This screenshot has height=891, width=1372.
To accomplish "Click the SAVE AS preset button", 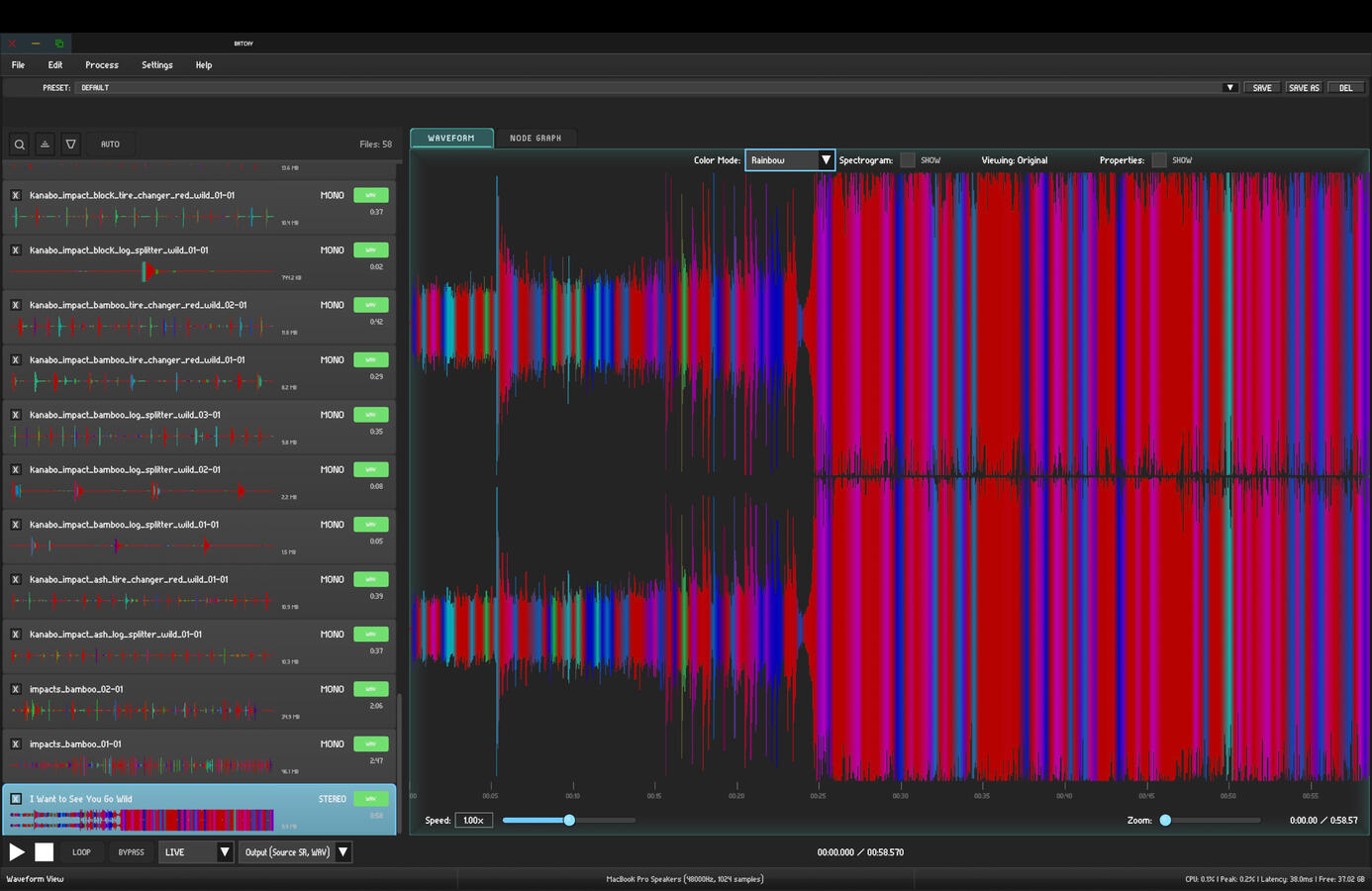I will [x=1303, y=88].
